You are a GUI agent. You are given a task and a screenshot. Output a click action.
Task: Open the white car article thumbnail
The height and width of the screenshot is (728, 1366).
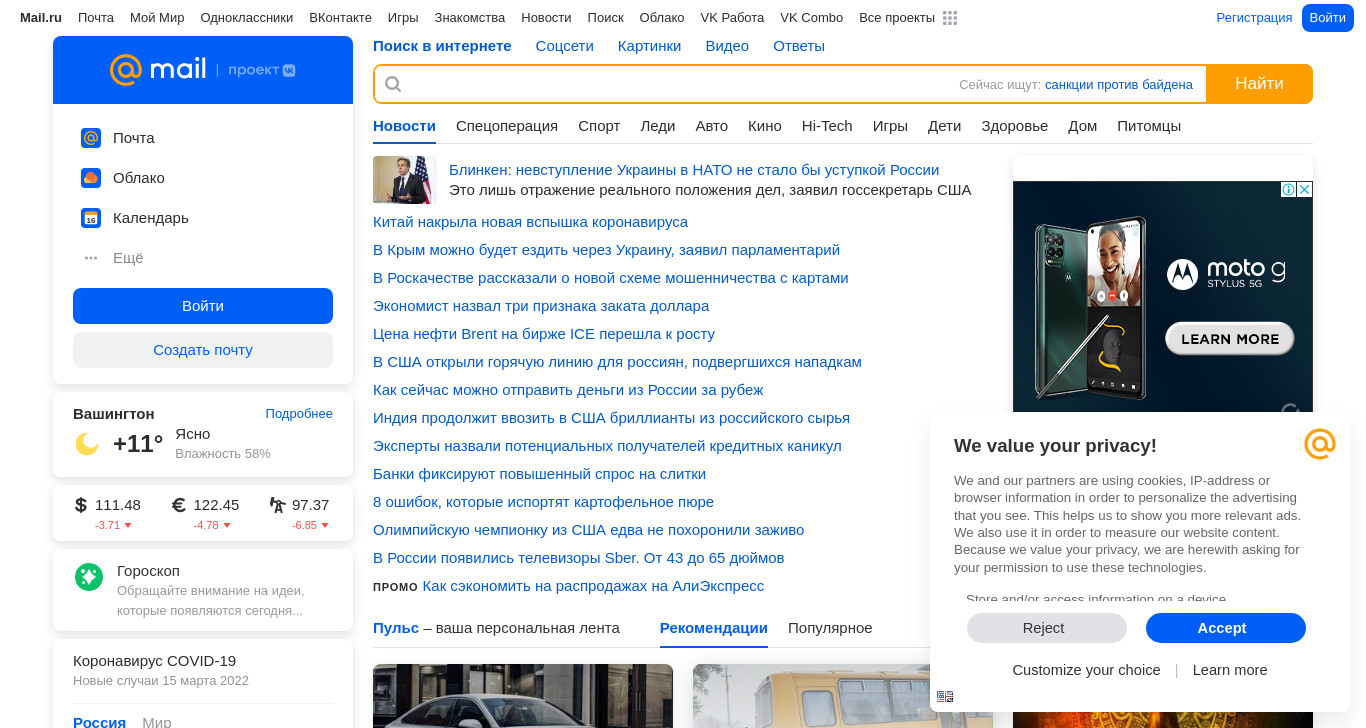coord(523,696)
